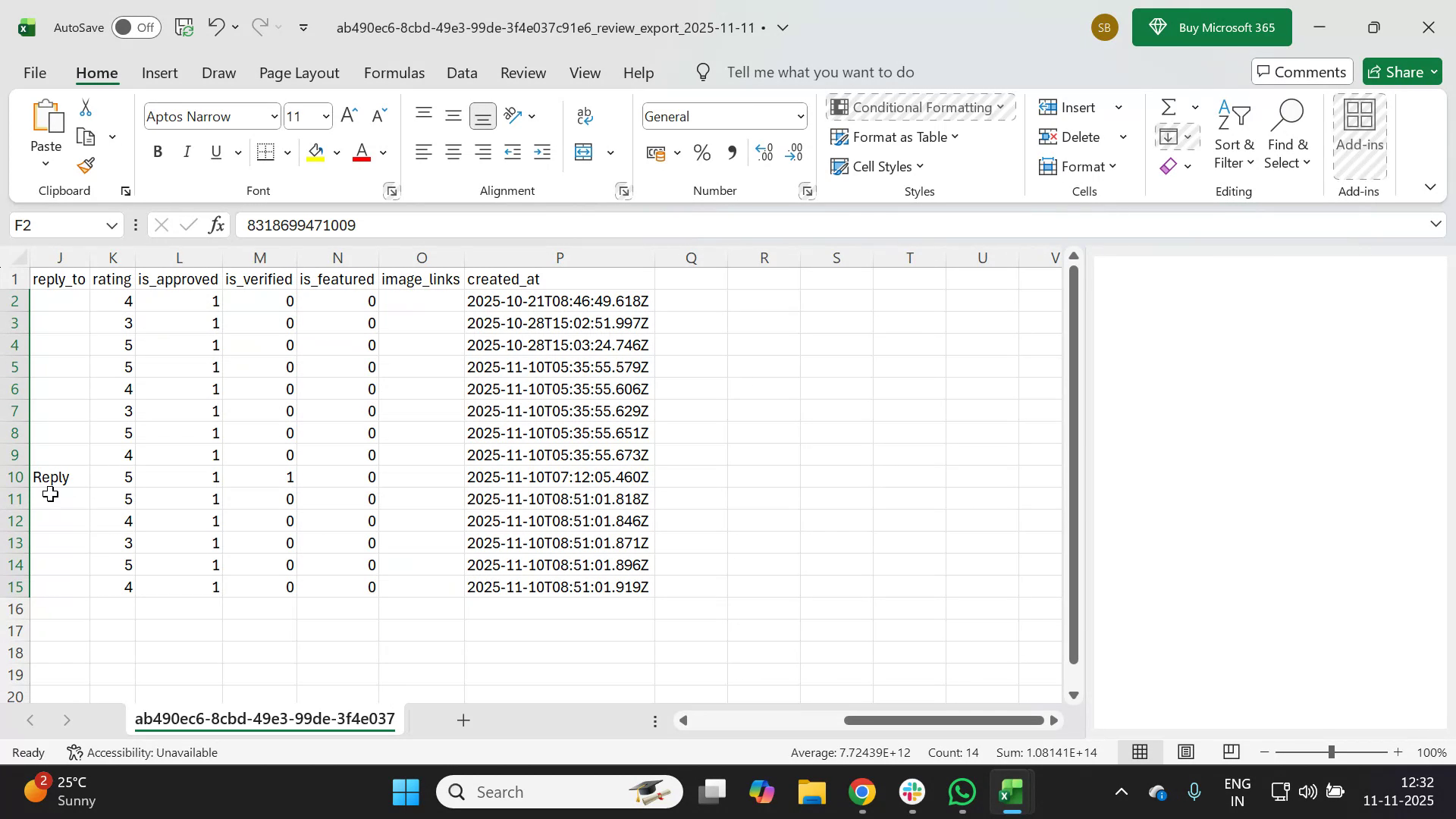Click the Buy Microsoft 365 button
This screenshot has width=1456, height=819.
click(1211, 27)
